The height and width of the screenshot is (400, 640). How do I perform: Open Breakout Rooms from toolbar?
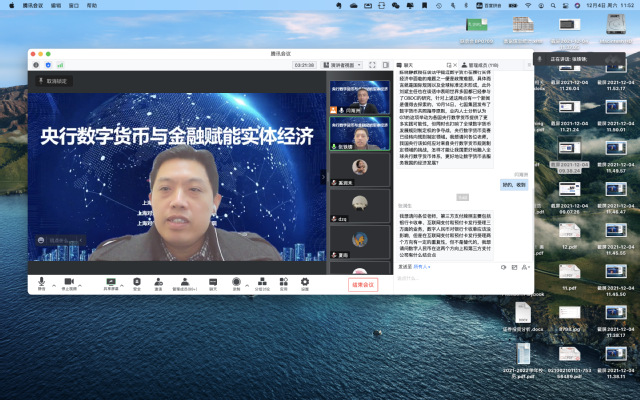click(262, 283)
